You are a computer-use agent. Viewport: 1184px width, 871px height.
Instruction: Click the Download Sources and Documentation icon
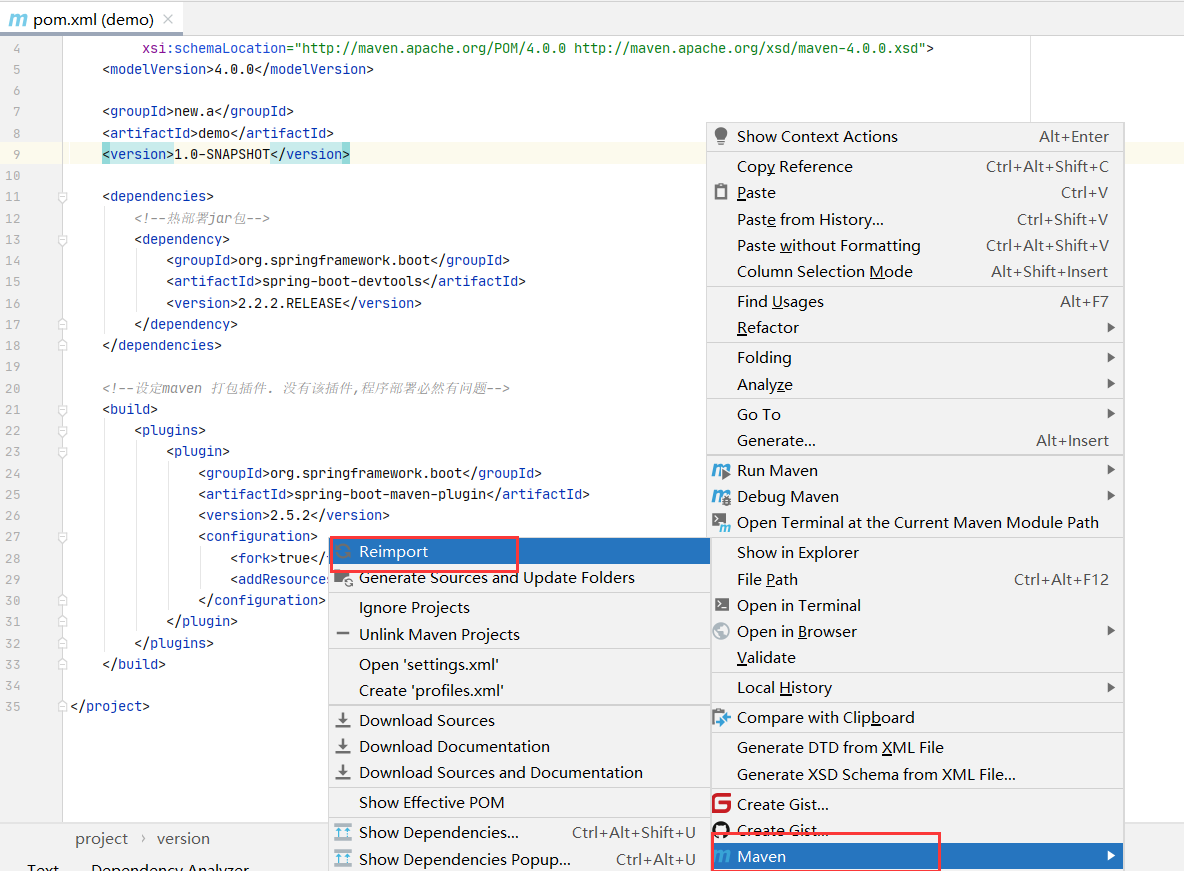[343, 772]
